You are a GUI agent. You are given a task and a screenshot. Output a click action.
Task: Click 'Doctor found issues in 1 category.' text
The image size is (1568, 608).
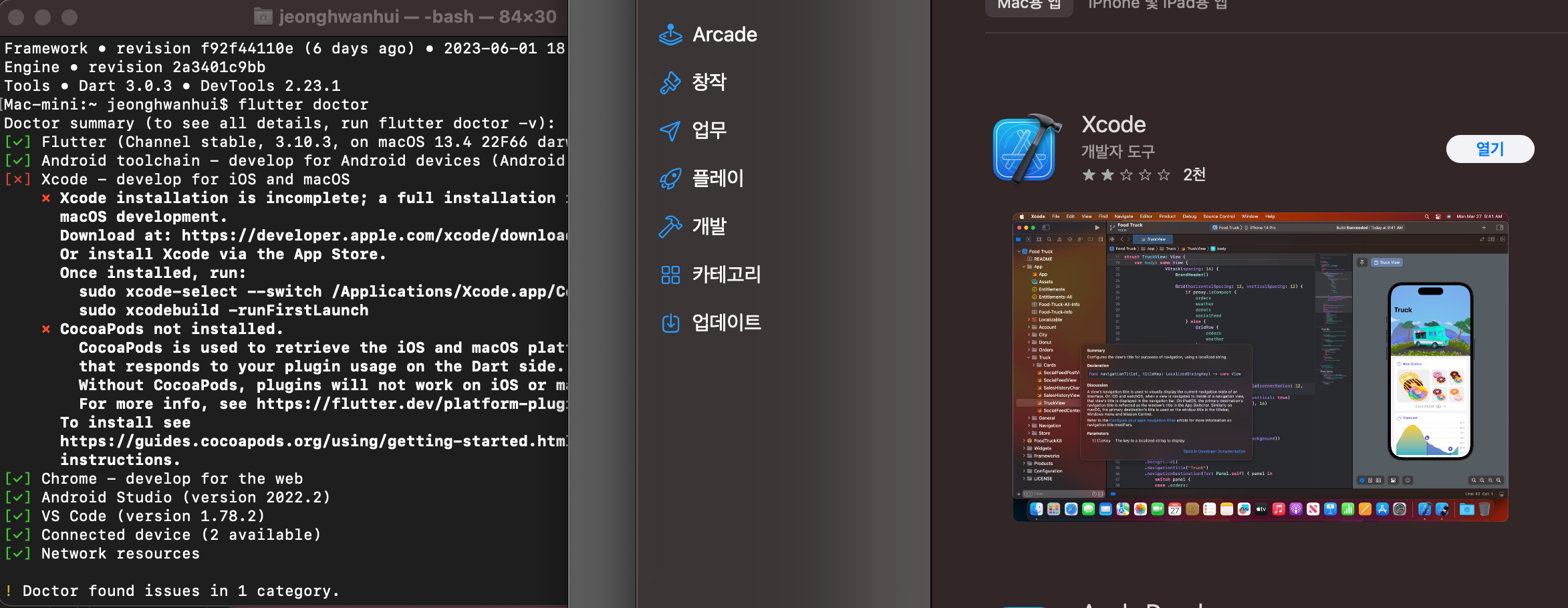point(181,591)
